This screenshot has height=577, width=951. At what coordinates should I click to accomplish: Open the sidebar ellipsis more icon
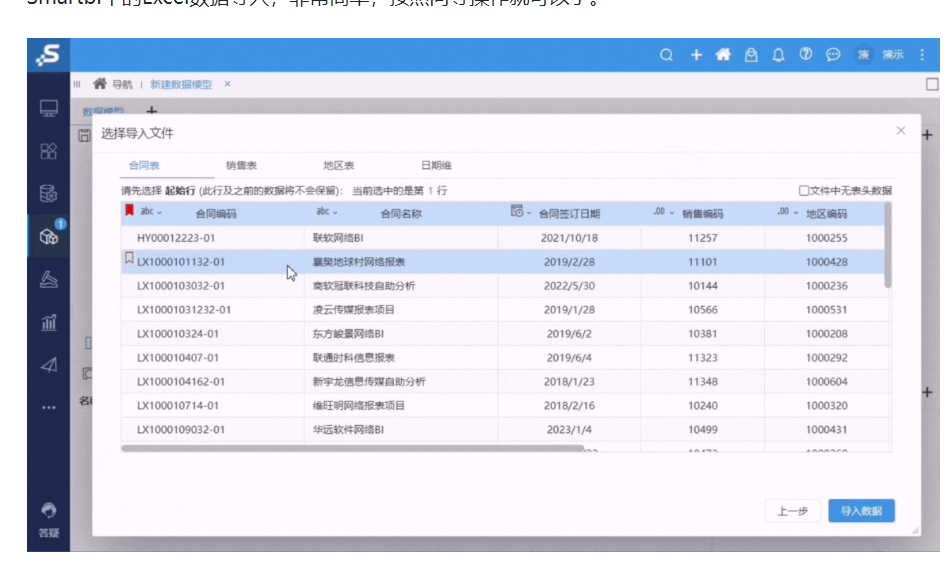[x=49, y=408]
